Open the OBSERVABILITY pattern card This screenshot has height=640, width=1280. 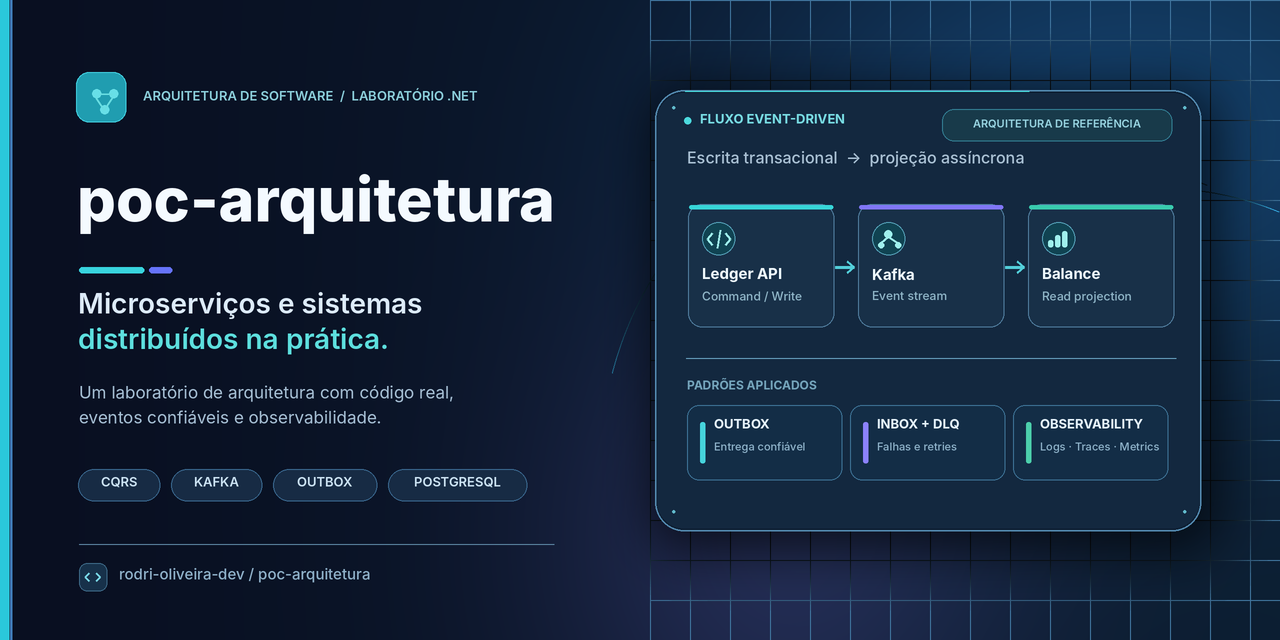[x=1091, y=442]
